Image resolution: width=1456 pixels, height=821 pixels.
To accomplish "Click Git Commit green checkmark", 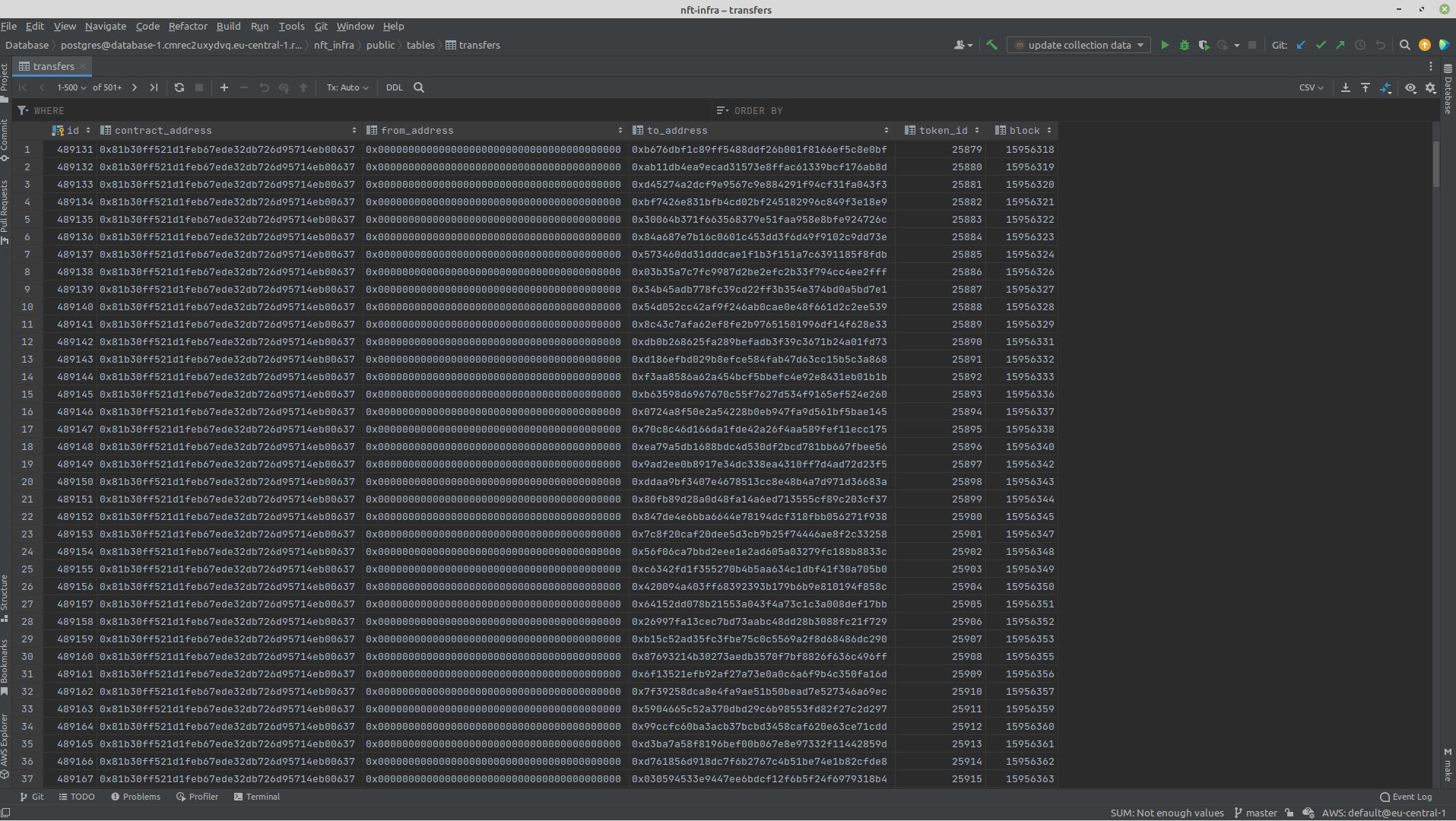I will click(x=1321, y=46).
